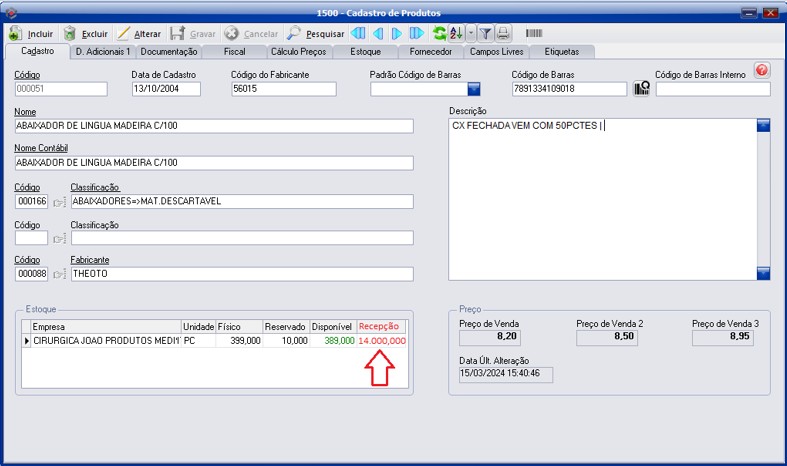Jump to the first record arrow
787x466 pixels.
(358, 34)
